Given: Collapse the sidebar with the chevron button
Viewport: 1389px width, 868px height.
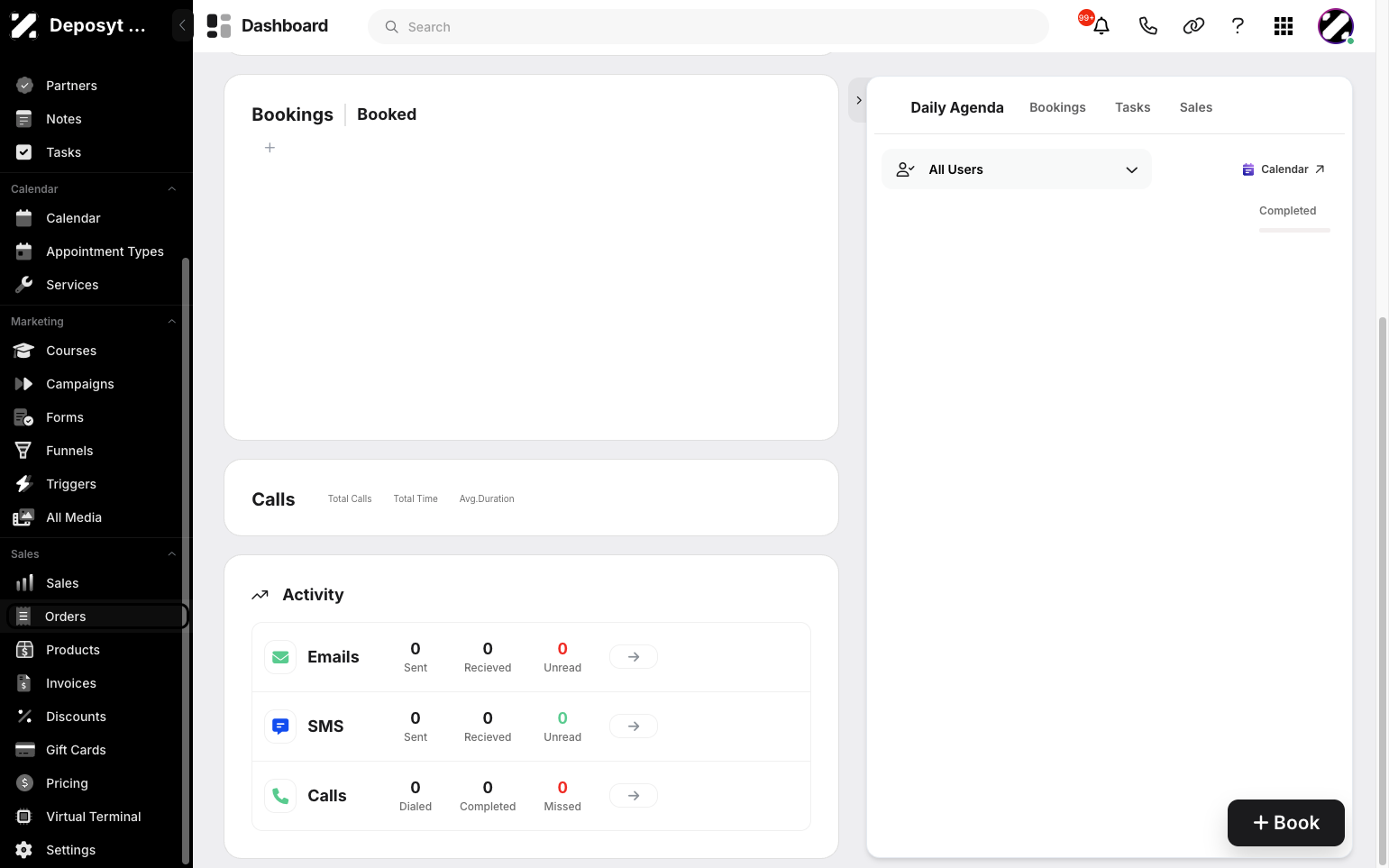Looking at the screenshot, I should pos(182,25).
